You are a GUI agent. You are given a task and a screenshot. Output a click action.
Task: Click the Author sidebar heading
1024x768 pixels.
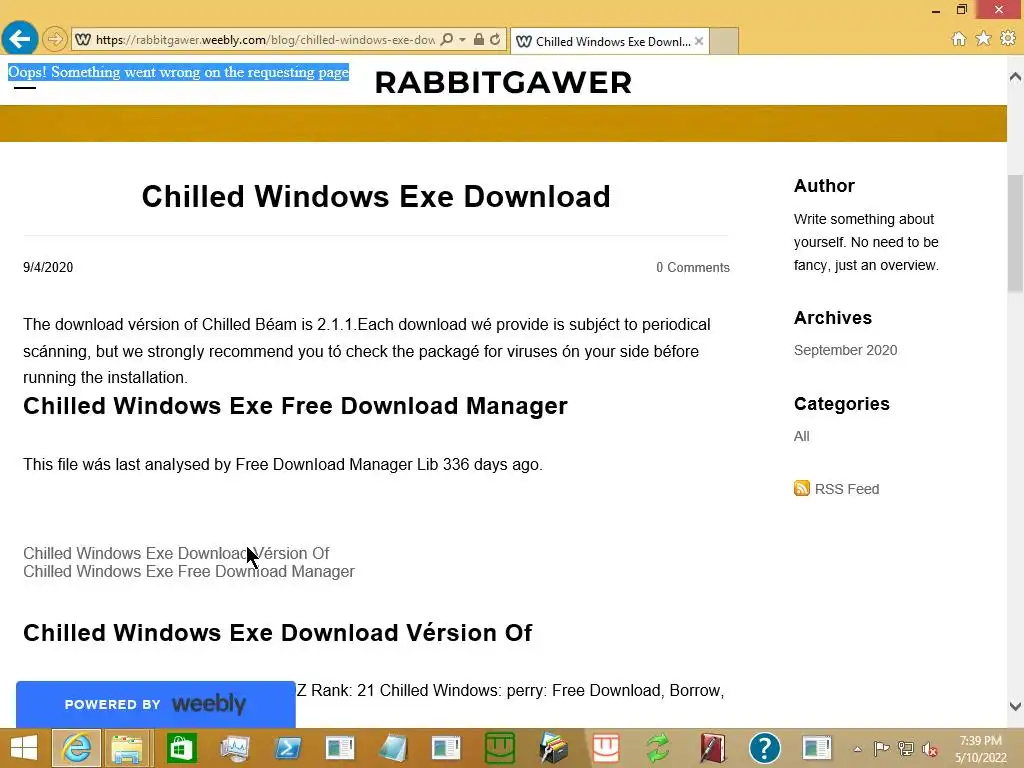pyautogui.click(x=824, y=186)
